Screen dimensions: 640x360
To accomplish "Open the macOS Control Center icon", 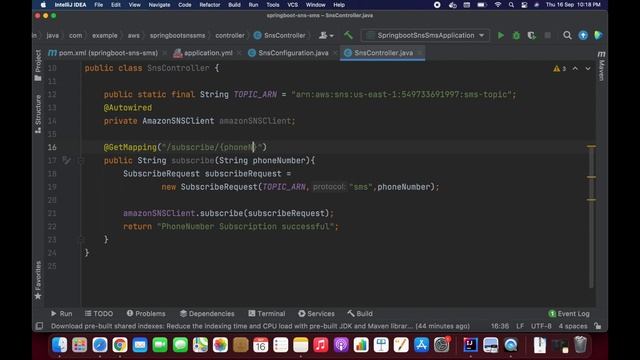I will pyautogui.click(x=524, y=5).
